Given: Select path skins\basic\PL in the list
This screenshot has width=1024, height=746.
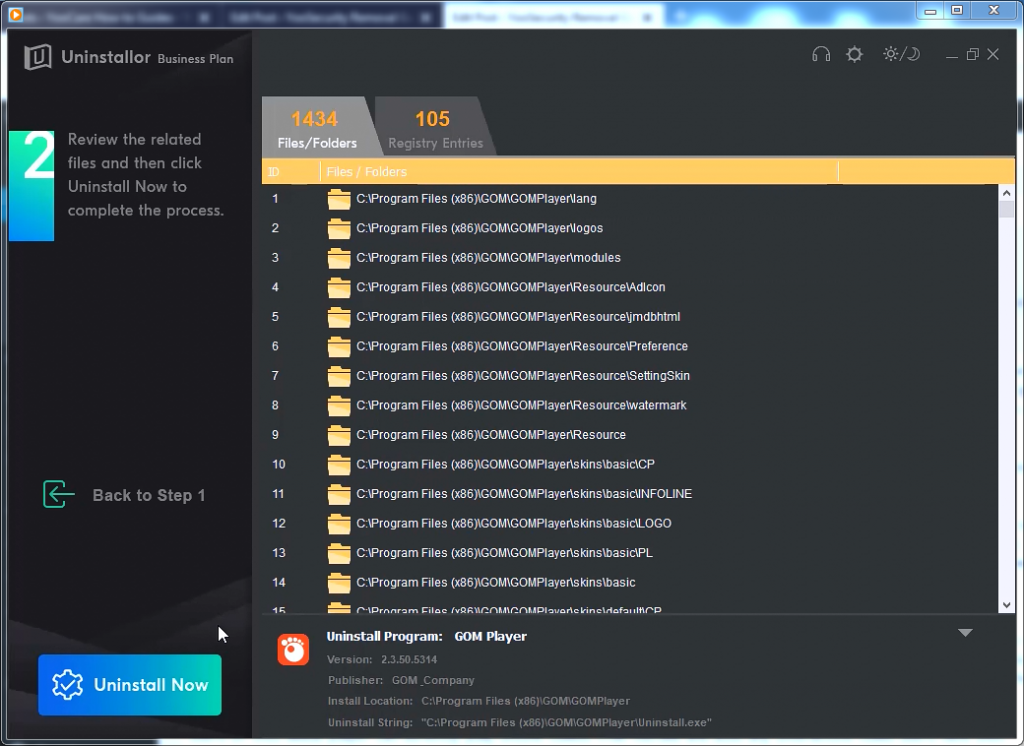Looking at the screenshot, I should point(505,553).
